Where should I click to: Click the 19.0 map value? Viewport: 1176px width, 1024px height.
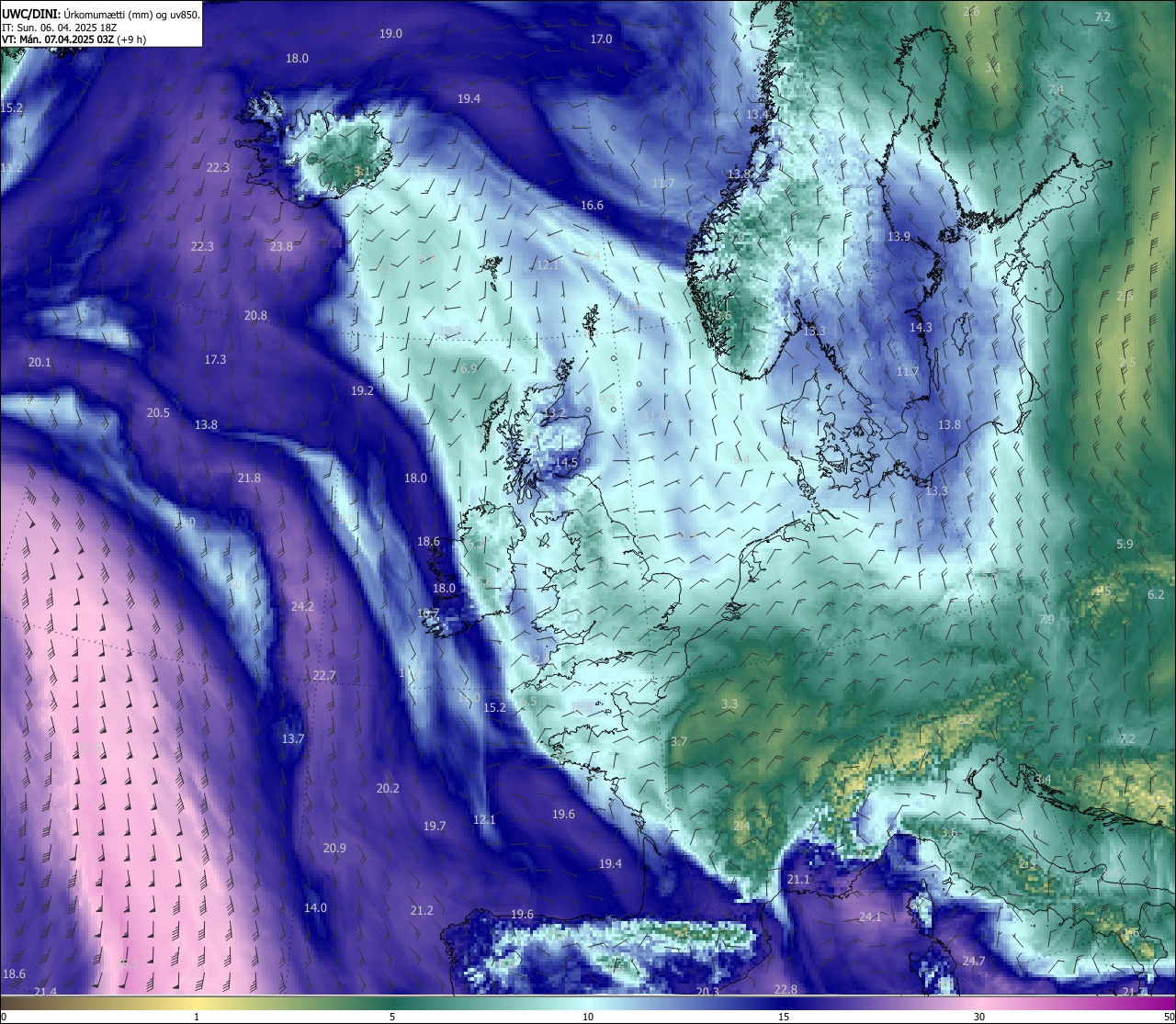point(390,33)
